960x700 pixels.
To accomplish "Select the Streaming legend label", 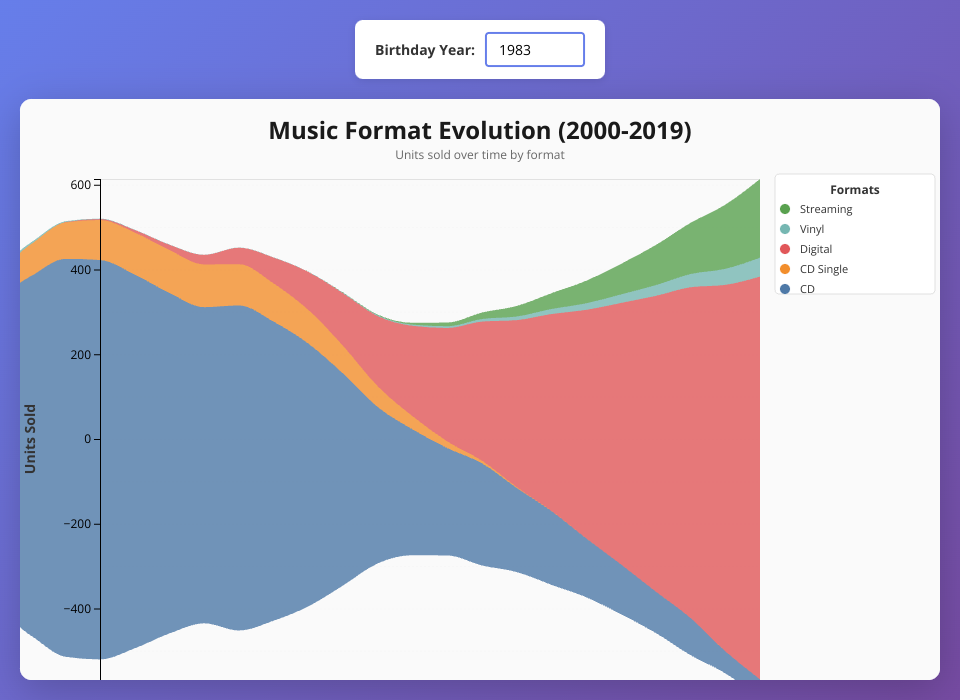I will pos(826,209).
